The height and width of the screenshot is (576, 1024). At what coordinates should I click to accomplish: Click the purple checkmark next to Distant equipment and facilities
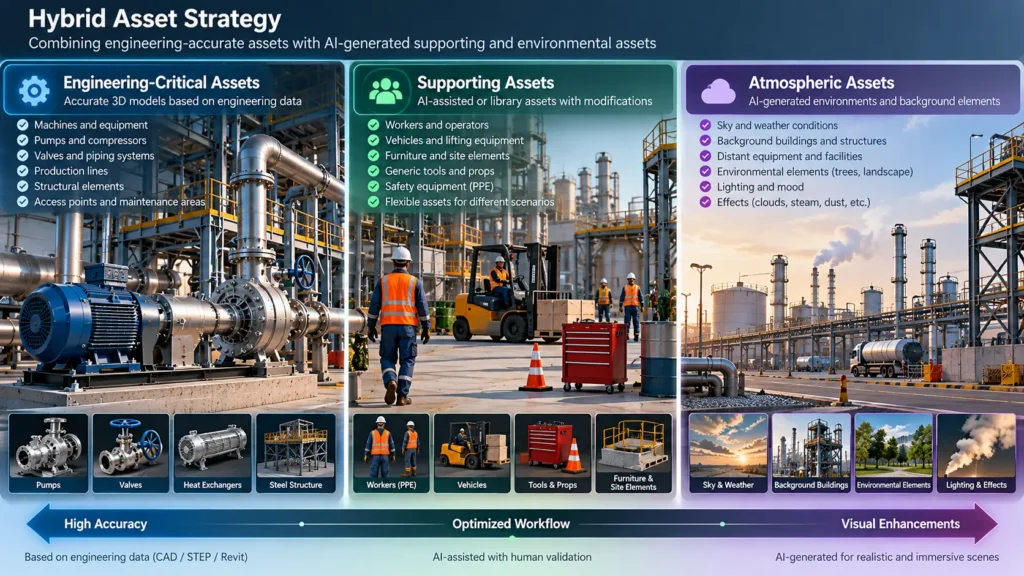[x=705, y=156]
